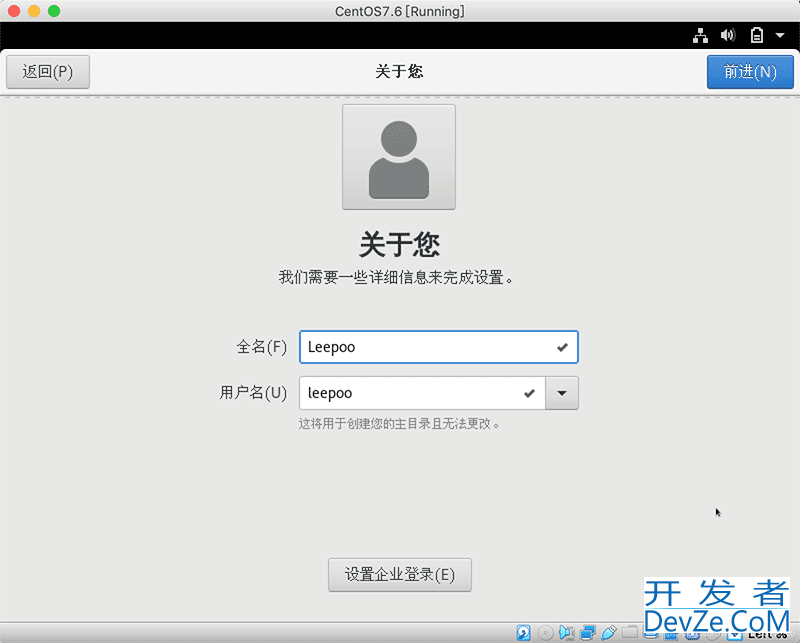
Task: Open the system menu dropdown arrow
Action: coord(780,35)
